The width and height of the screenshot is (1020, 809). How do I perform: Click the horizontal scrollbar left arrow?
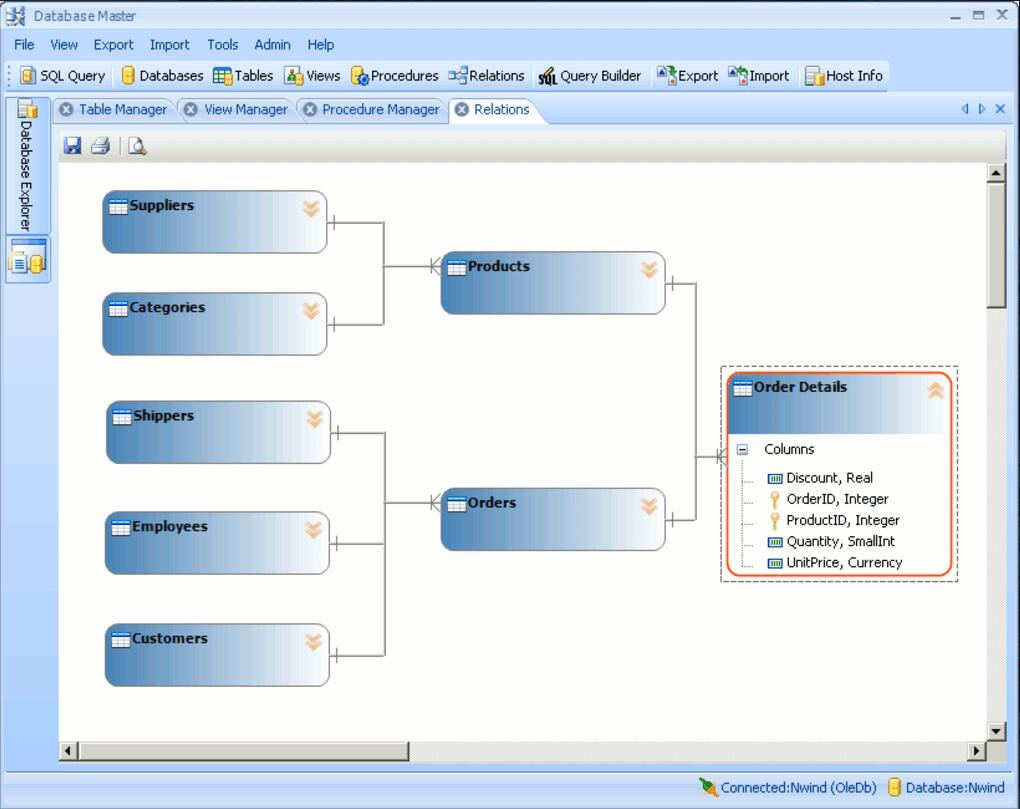[x=68, y=751]
